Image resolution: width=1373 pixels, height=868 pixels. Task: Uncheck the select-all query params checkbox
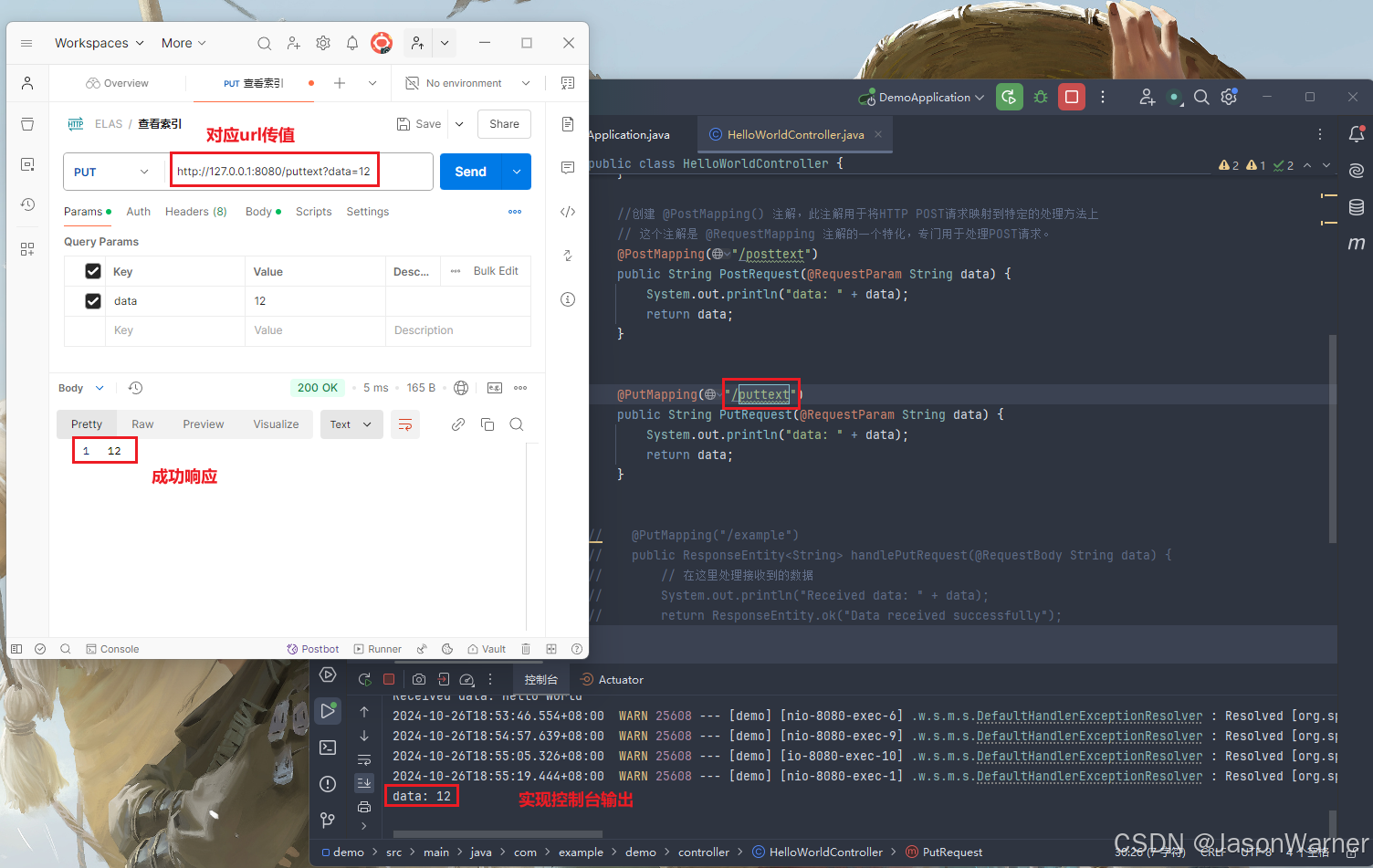(x=92, y=270)
